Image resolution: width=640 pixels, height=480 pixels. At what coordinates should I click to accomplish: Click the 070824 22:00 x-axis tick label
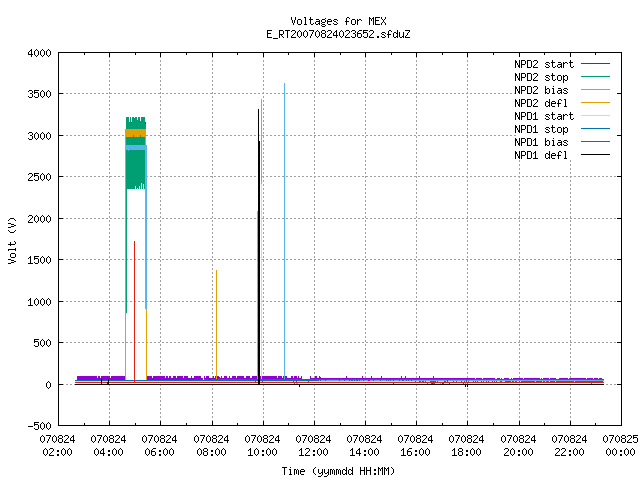(x=569, y=446)
